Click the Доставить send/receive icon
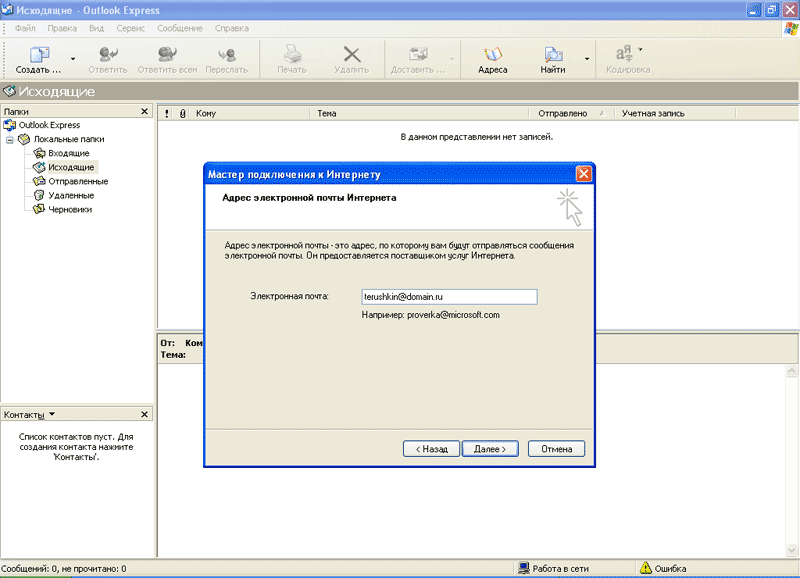Image resolution: width=800 pixels, height=578 pixels. [418, 54]
